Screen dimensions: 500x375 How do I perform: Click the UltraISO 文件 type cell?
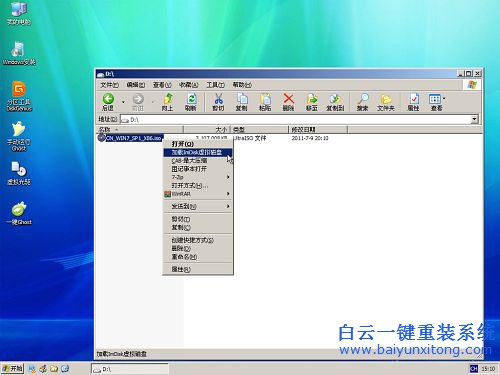(250, 138)
